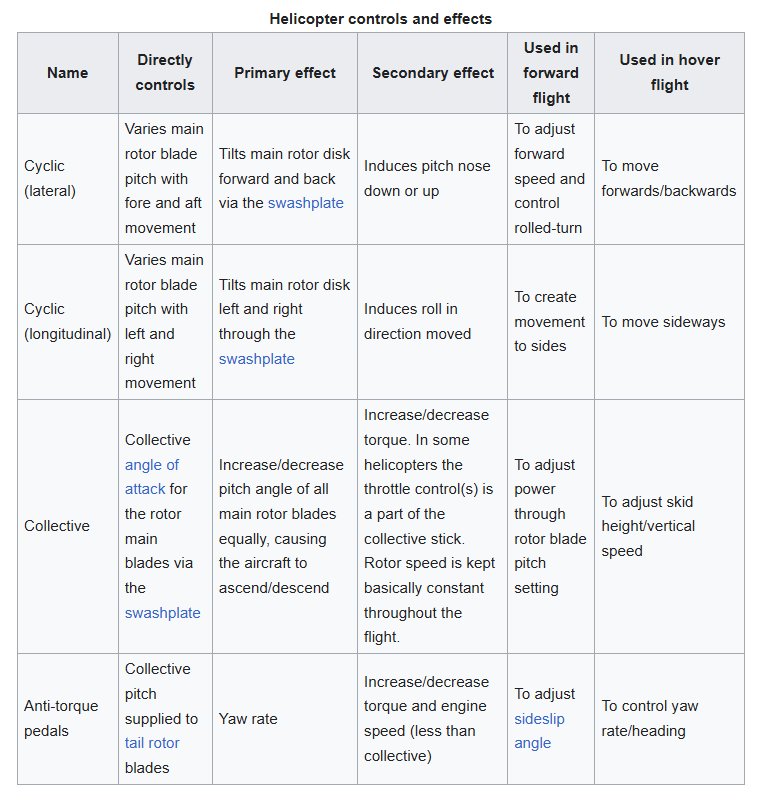Click the "Helicopter controls and effects" caption
Viewport: 757px width, 800px height.
point(380,19)
